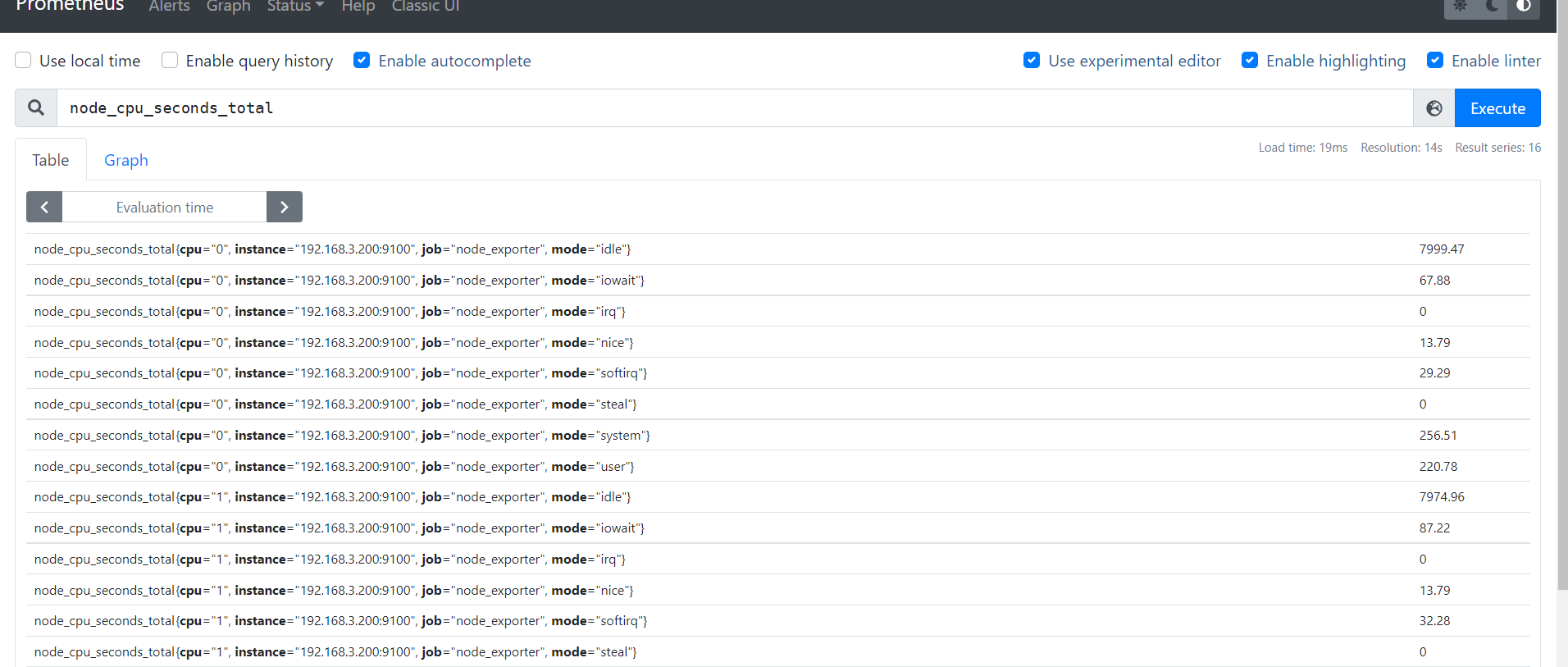Click the value 29.29

1434,373
